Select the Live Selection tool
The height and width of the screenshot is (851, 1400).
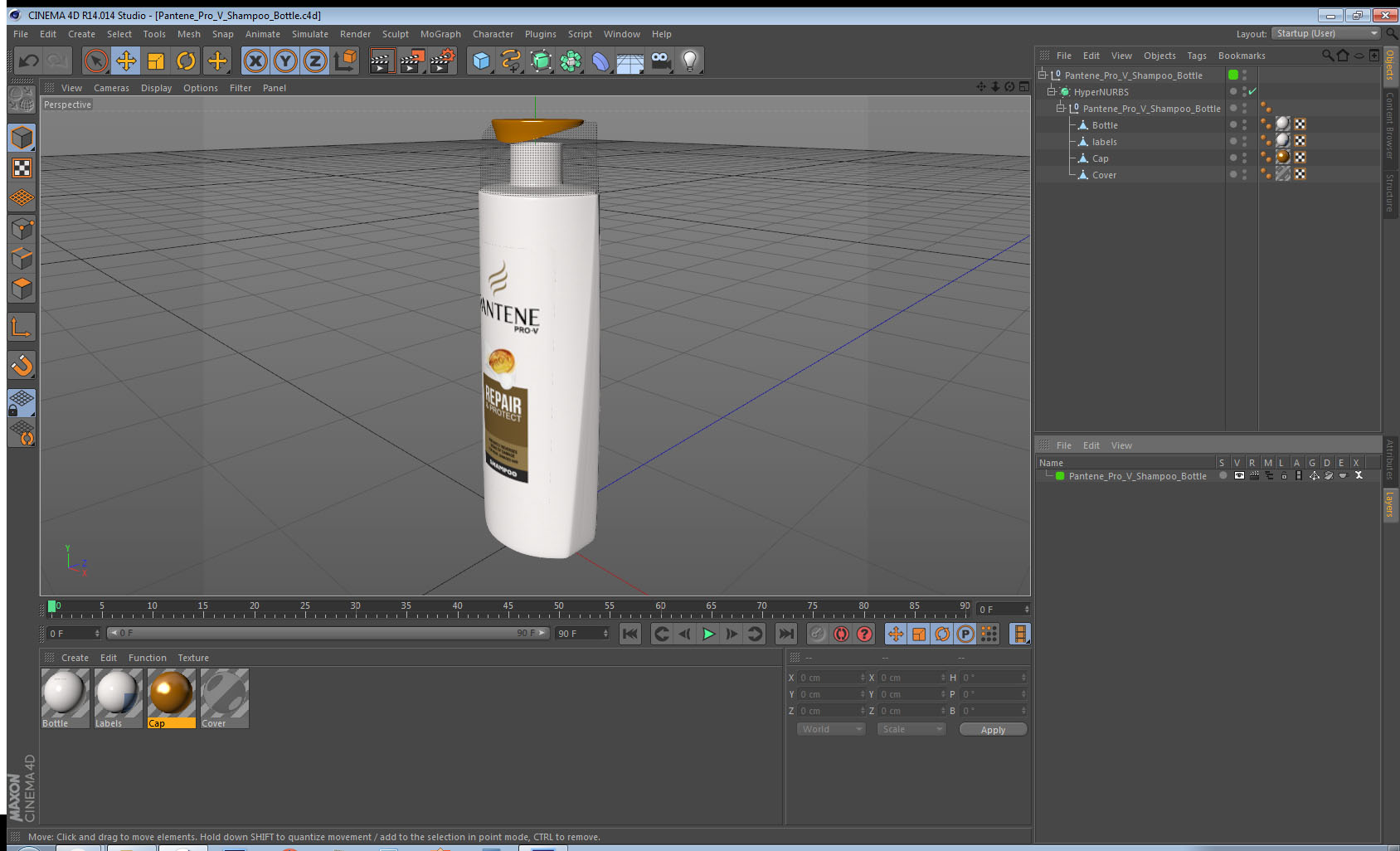coord(96,61)
